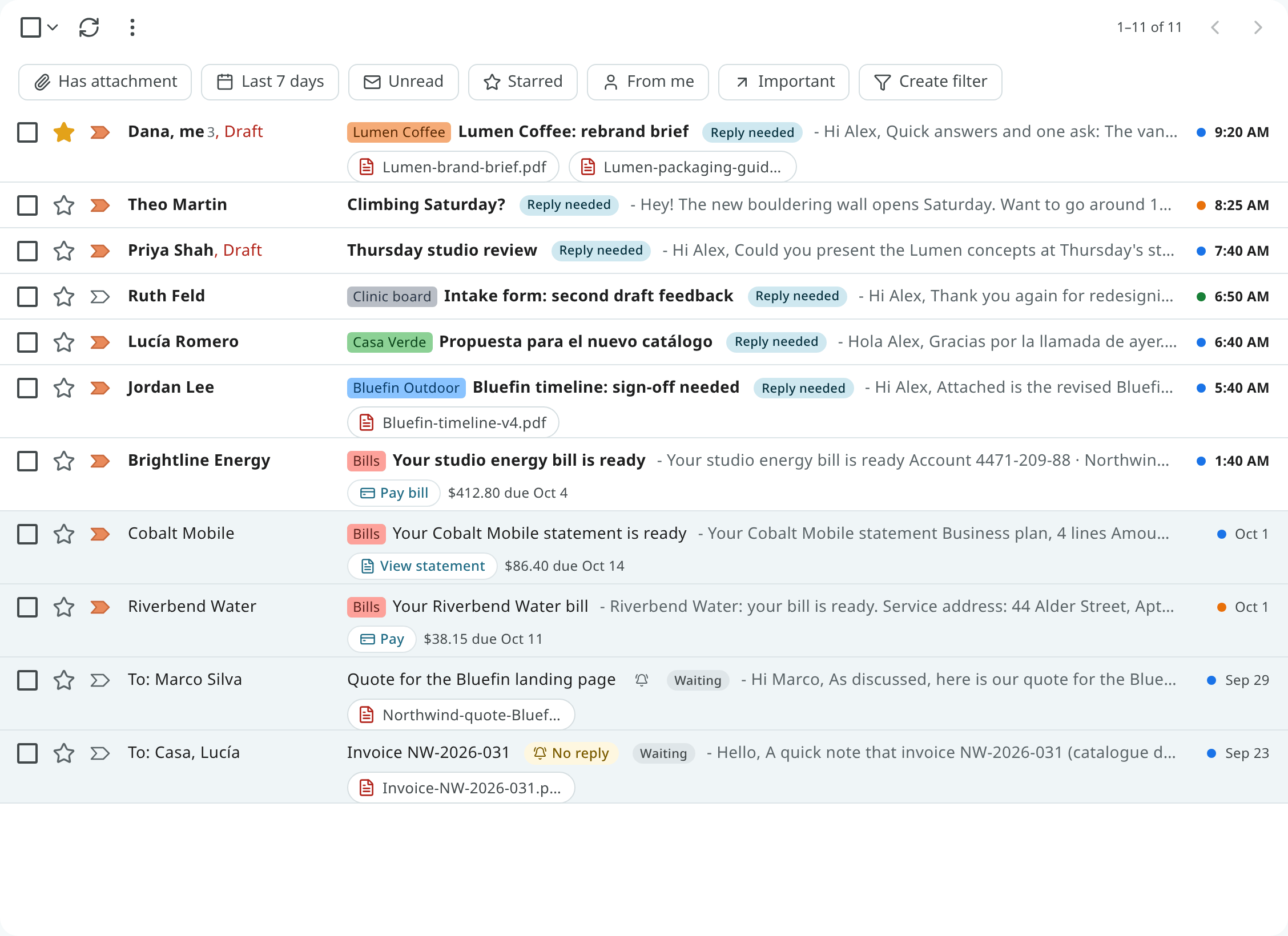This screenshot has width=1288, height=936.
Task: Star the Jordan Lee email
Action: (x=64, y=388)
